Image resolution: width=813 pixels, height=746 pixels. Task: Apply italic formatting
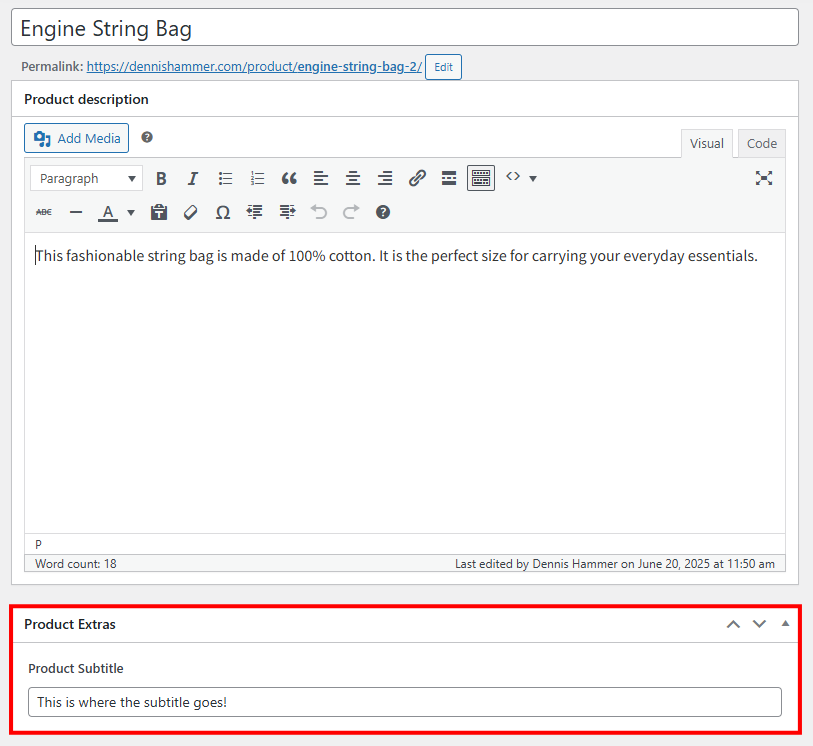coord(193,177)
